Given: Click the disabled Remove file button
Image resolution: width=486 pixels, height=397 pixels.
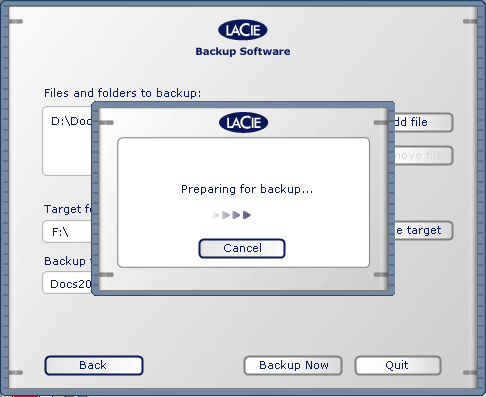Looking at the screenshot, I should (424, 155).
